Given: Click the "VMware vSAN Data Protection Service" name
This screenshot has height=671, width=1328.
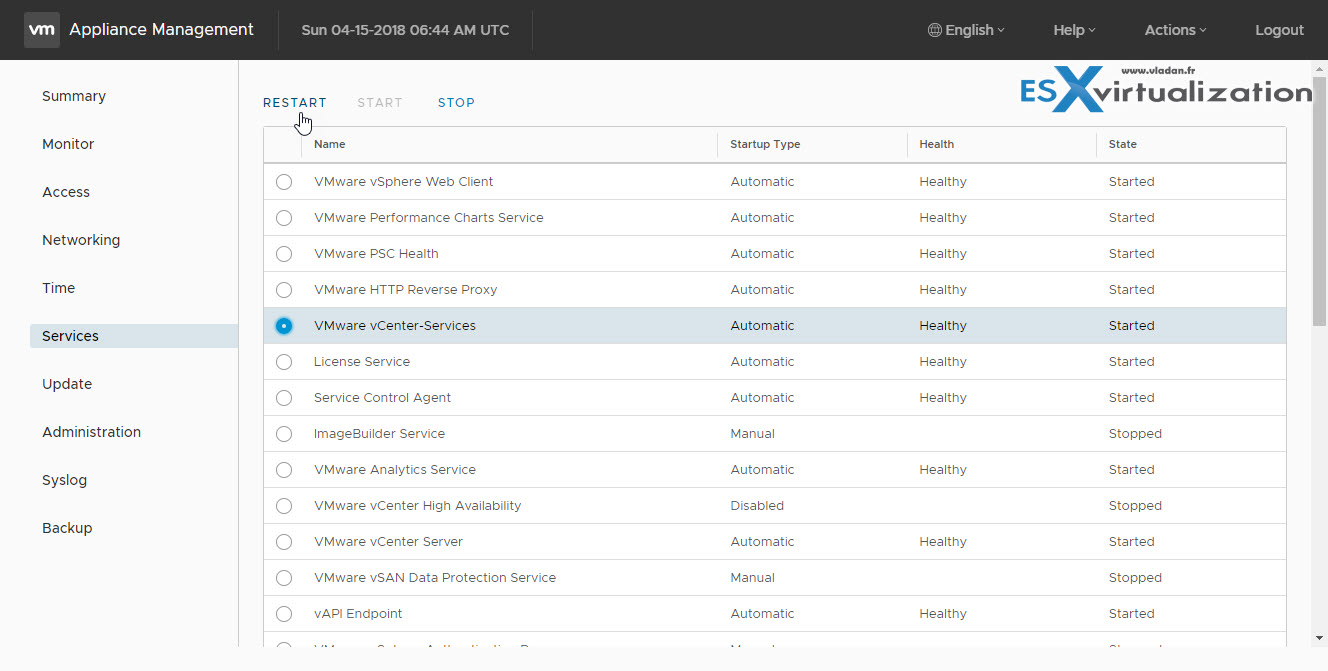Looking at the screenshot, I should (x=435, y=578).
